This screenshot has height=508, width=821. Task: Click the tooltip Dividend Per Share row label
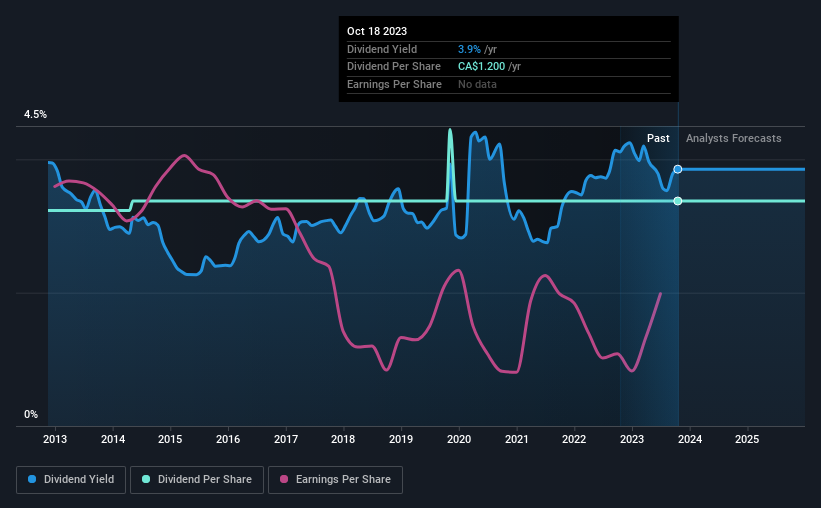click(x=394, y=67)
